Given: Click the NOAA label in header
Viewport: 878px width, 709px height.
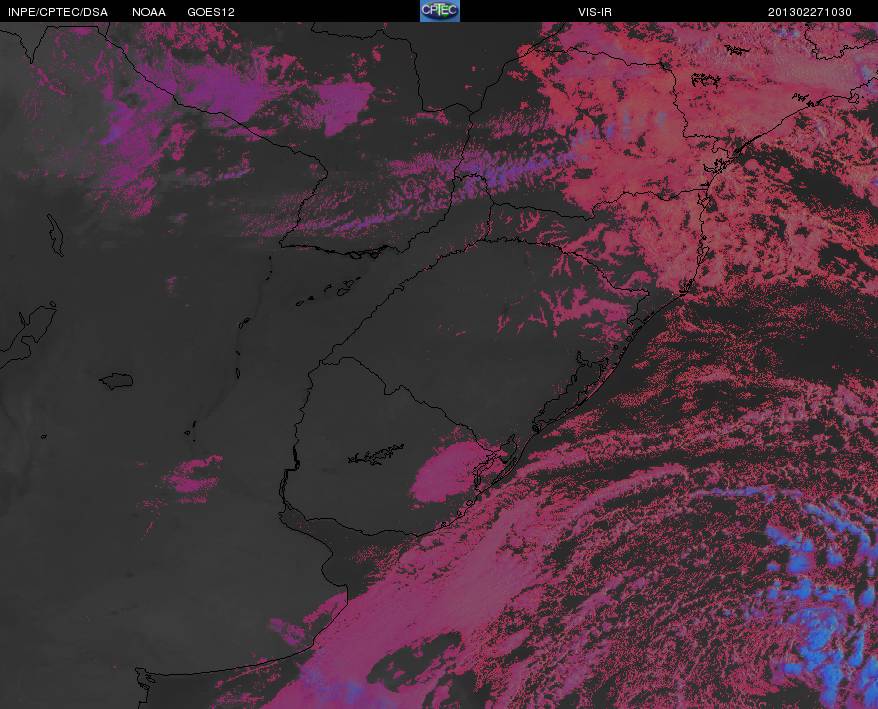Looking at the screenshot, I should tap(149, 12).
